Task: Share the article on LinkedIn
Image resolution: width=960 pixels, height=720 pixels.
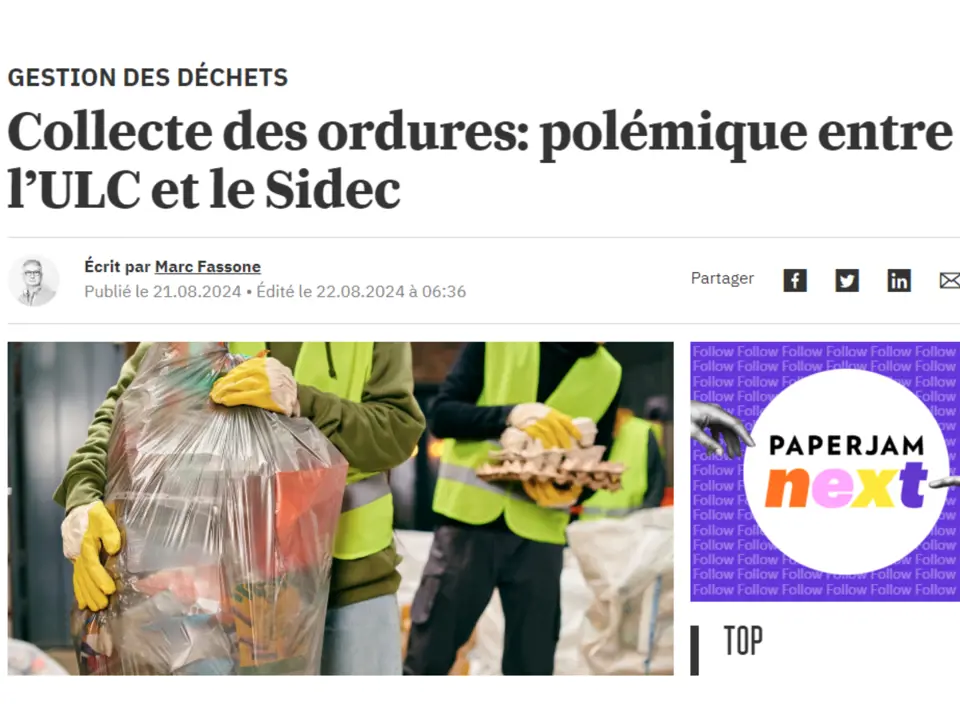Action: 899,280
